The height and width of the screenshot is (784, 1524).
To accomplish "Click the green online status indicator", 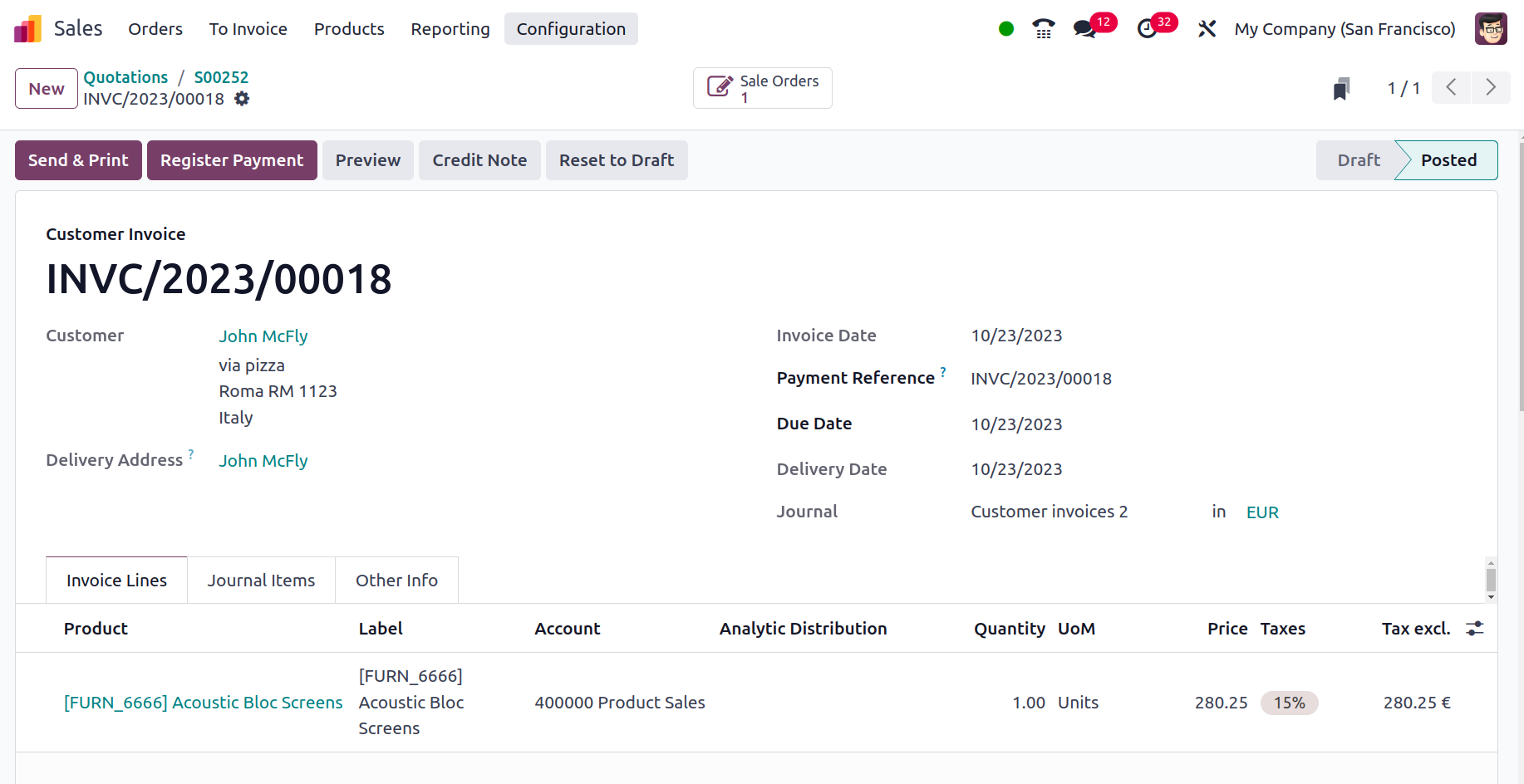I will point(1005,28).
